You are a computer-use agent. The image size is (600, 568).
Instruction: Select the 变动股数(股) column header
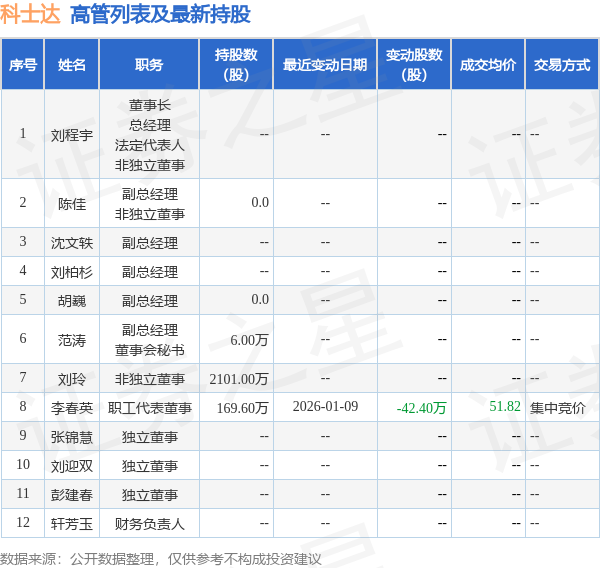pos(414,65)
